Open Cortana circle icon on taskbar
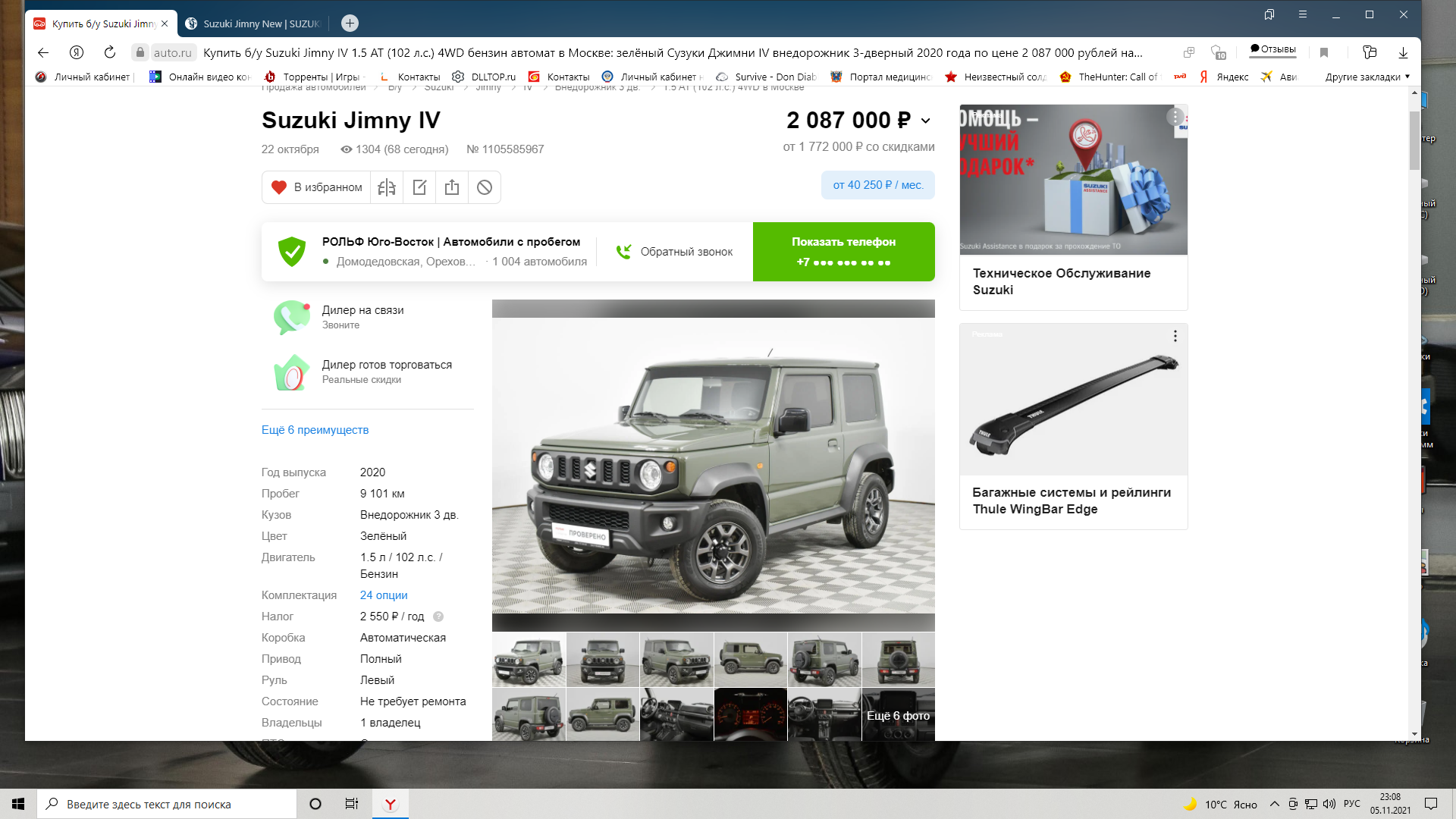 pos(315,804)
